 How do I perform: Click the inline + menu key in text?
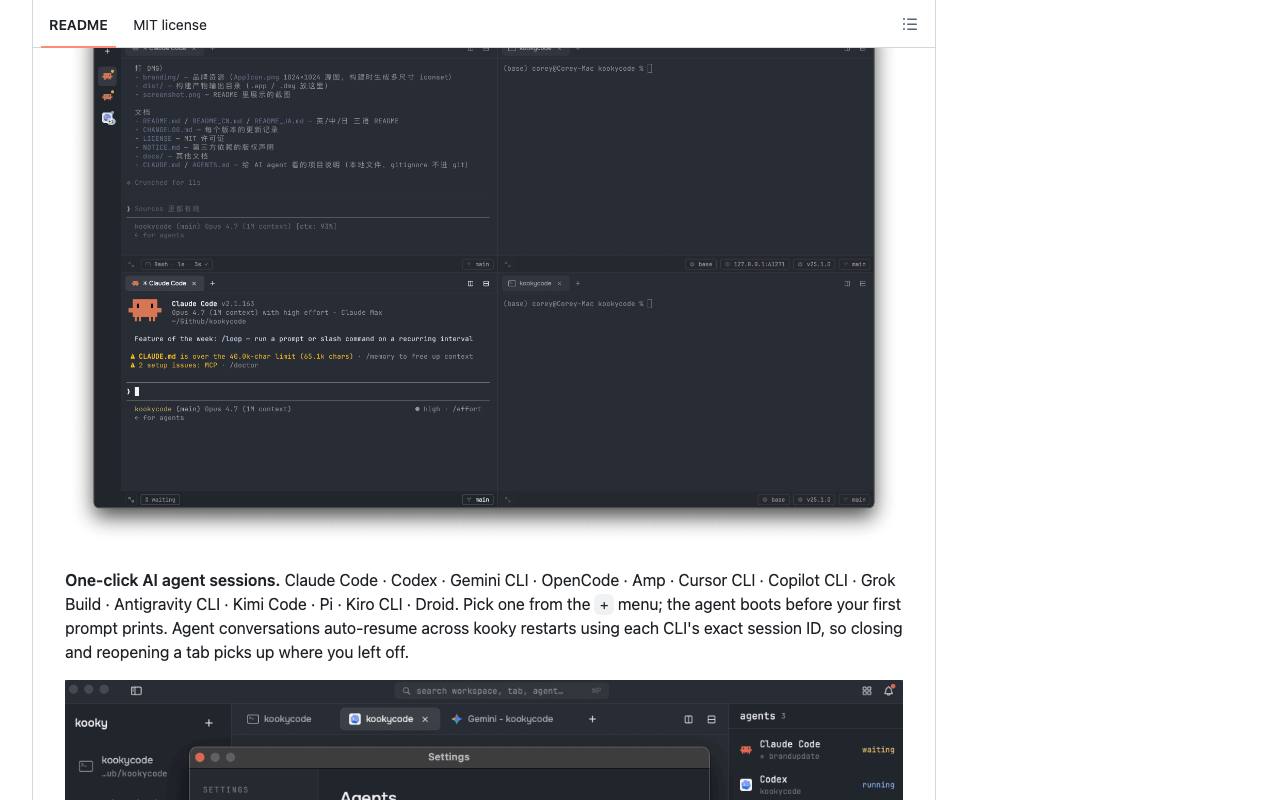[x=604, y=605]
